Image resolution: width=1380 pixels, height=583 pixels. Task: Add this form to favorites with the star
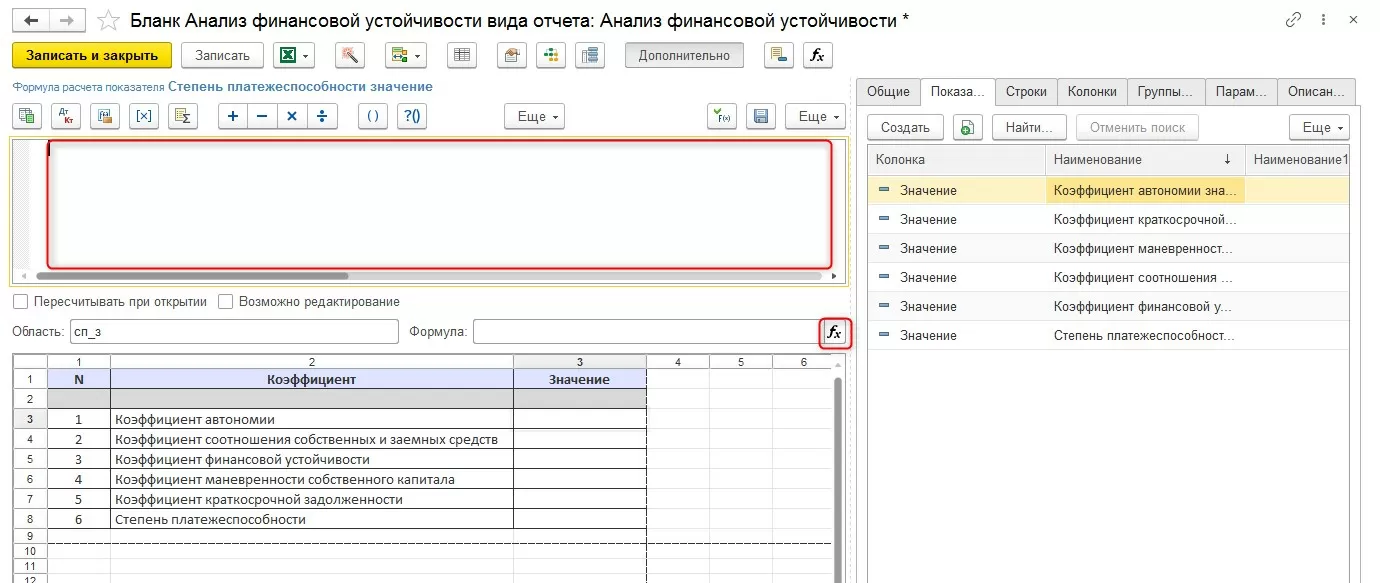108,20
